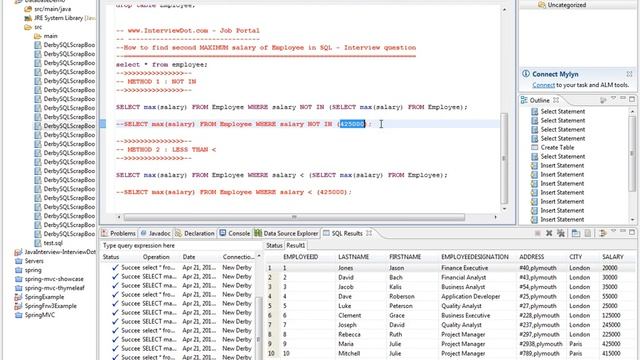Image resolution: width=640 pixels, height=360 pixels.
Task: Switch to the Problems tab
Action: point(118,233)
